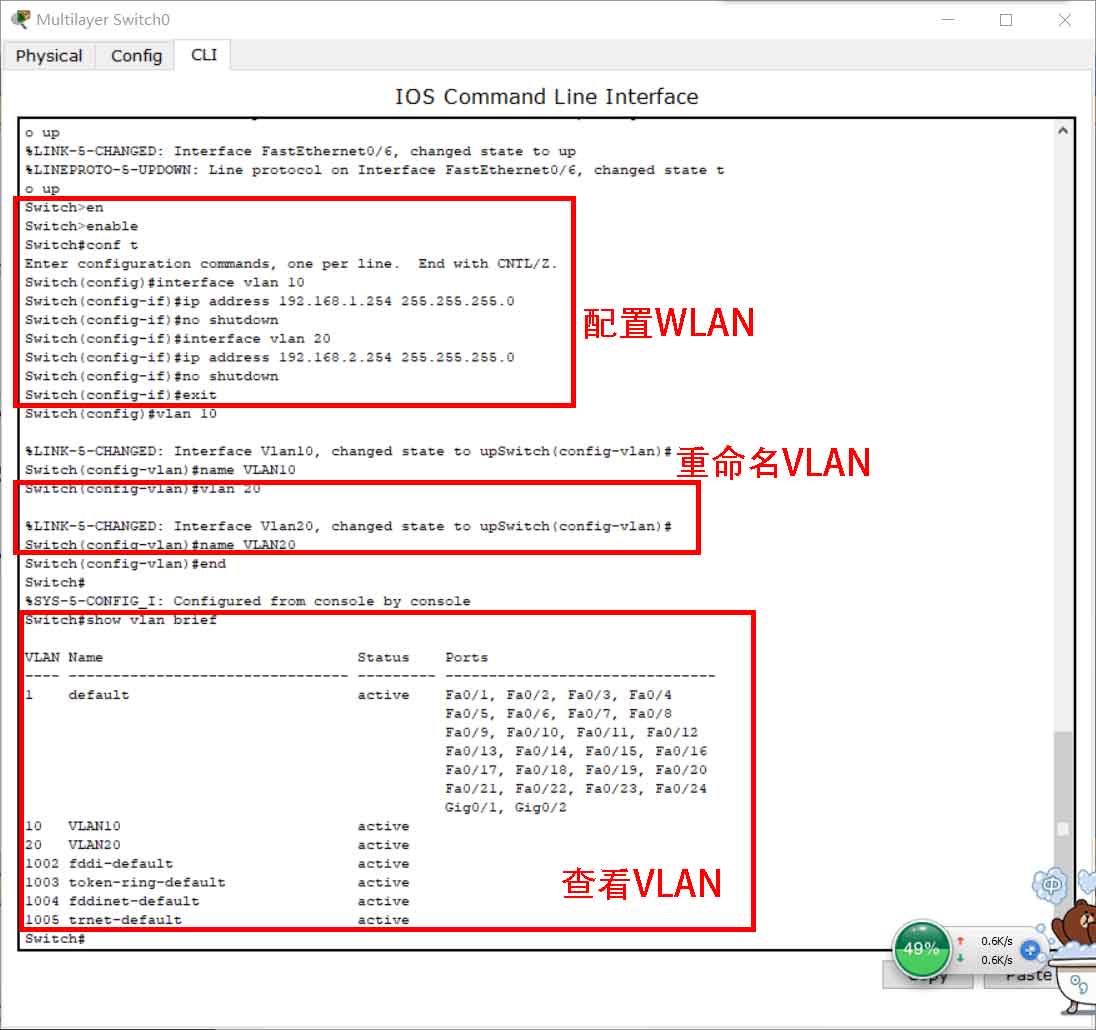
Task: Click 'fddi-default' vlan name
Action: [120, 864]
